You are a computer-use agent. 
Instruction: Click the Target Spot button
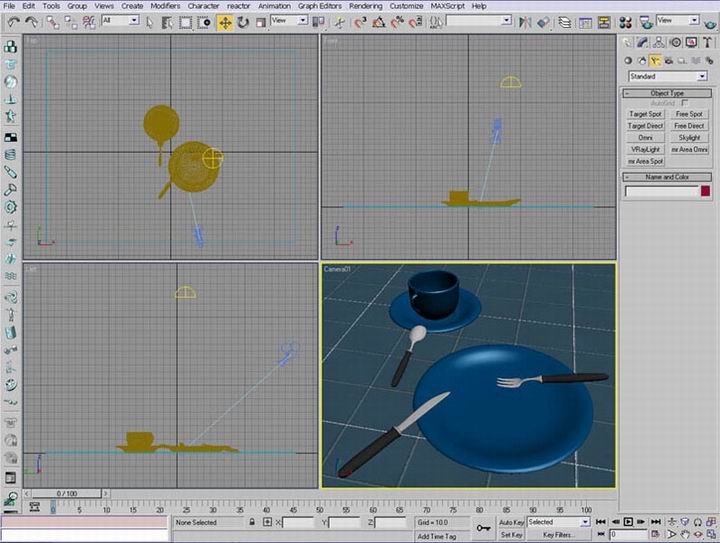click(645, 114)
